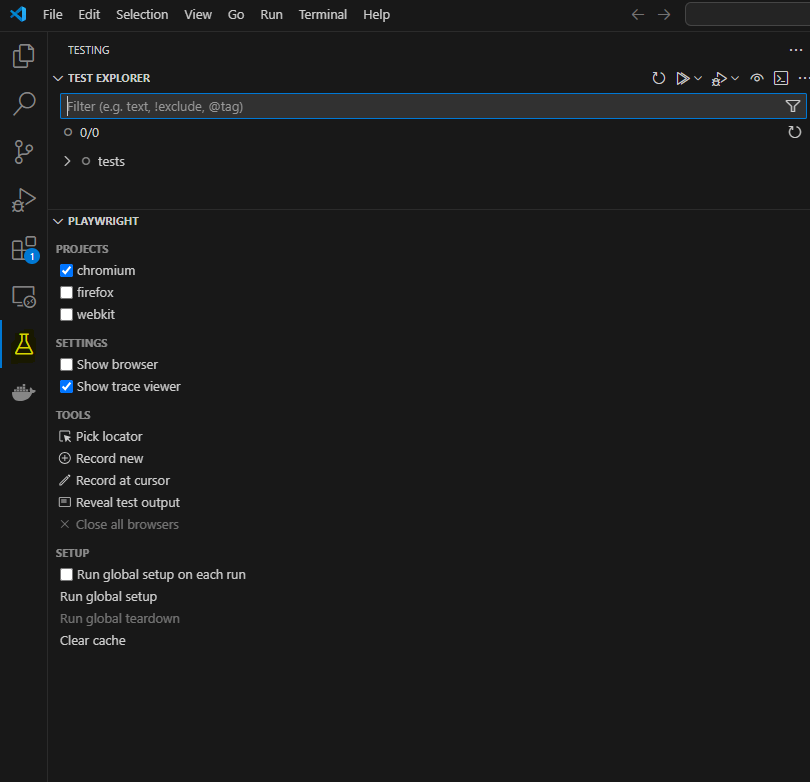
Task: Open the Docker view
Action: pyautogui.click(x=24, y=393)
